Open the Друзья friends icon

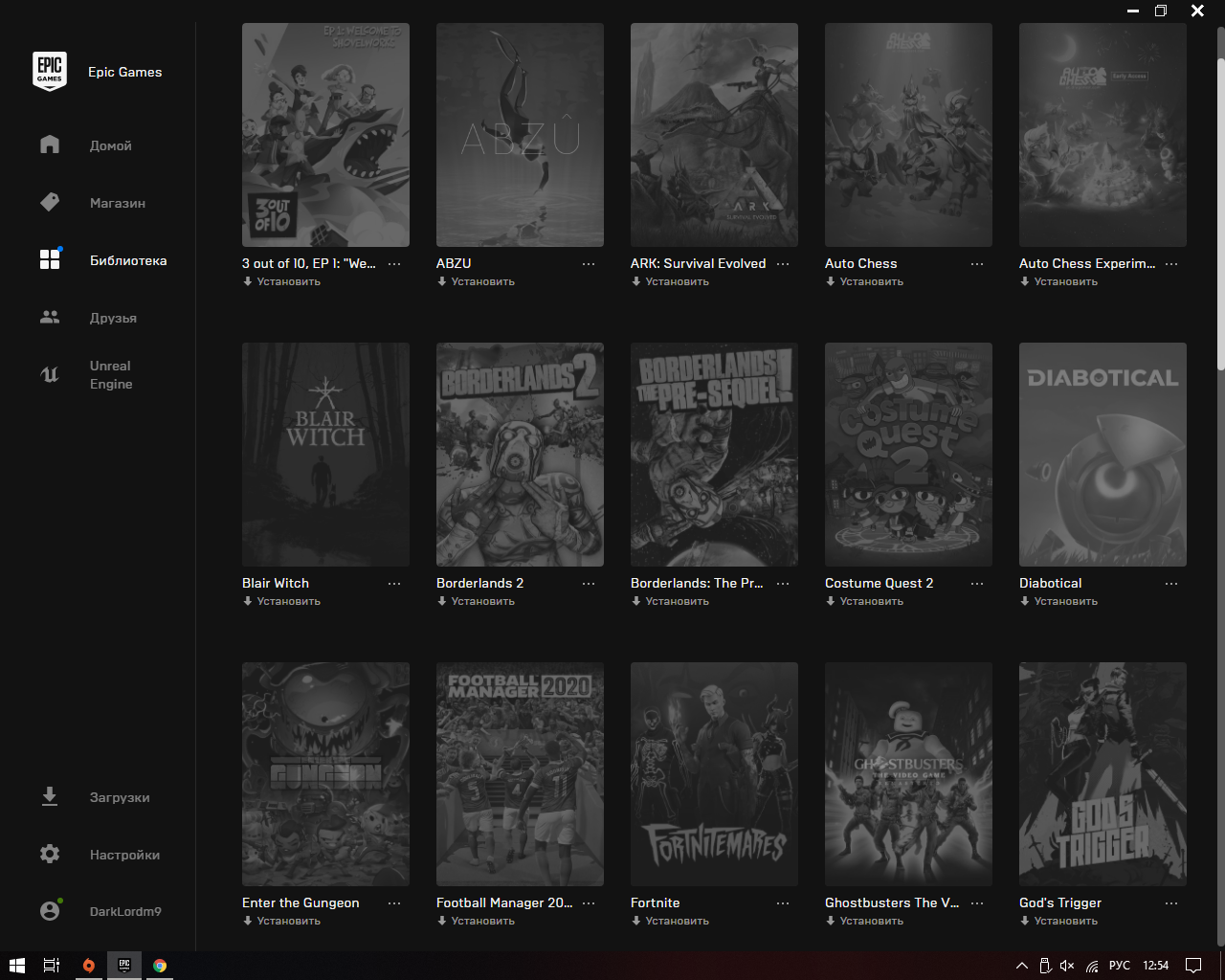(50, 317)
